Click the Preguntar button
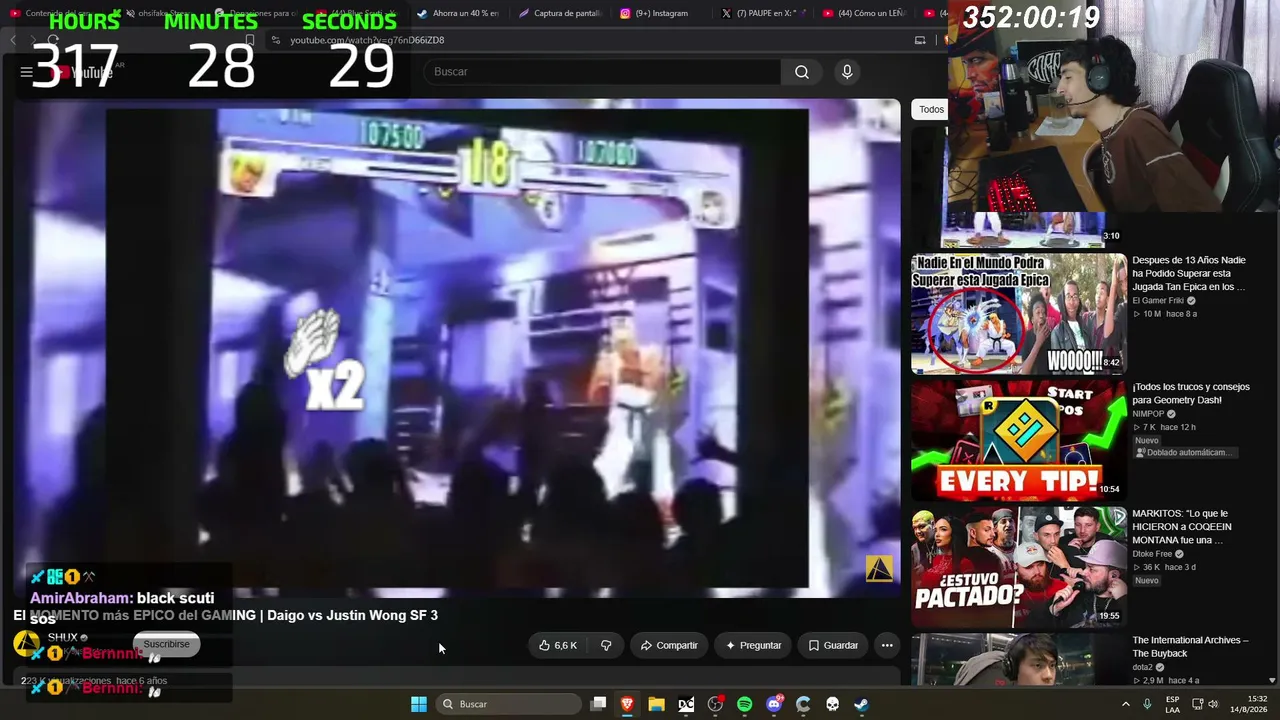Screen dimensions: 1280x720 click(753, 645)
